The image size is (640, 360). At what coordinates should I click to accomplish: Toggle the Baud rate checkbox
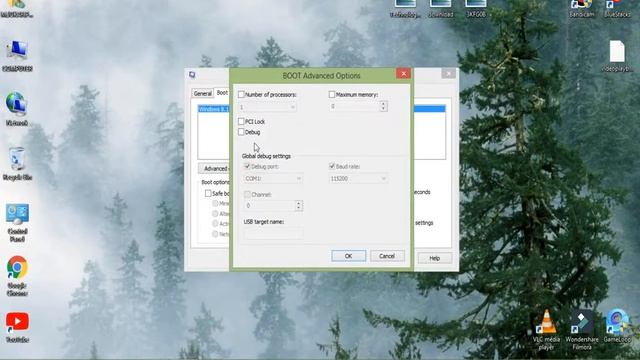click(x=332, y=167)
